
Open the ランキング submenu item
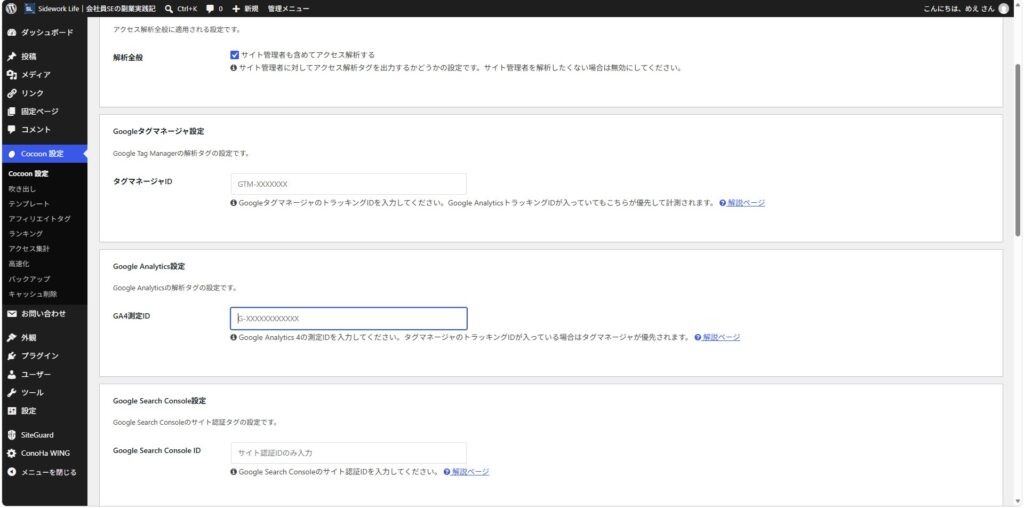tap(25, 234)
